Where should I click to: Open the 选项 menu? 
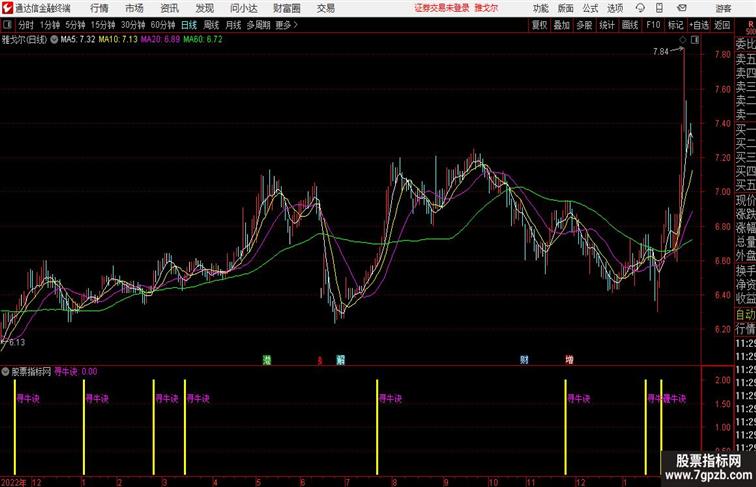(x=615, y=8)
